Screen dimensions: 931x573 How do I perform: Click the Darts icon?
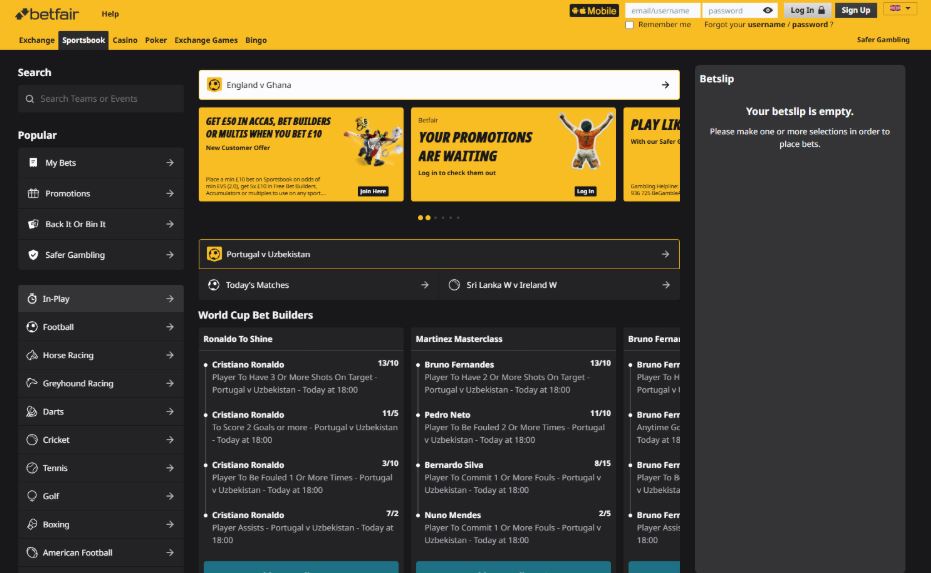point(32,411)
